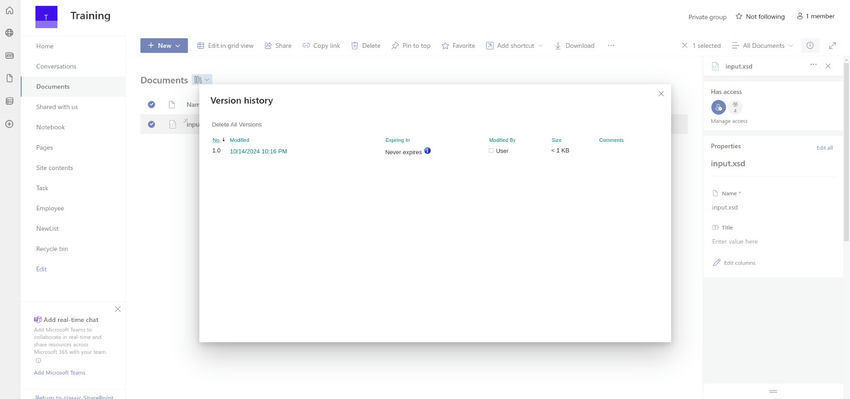Open the My files page icon

pos(9,78)
